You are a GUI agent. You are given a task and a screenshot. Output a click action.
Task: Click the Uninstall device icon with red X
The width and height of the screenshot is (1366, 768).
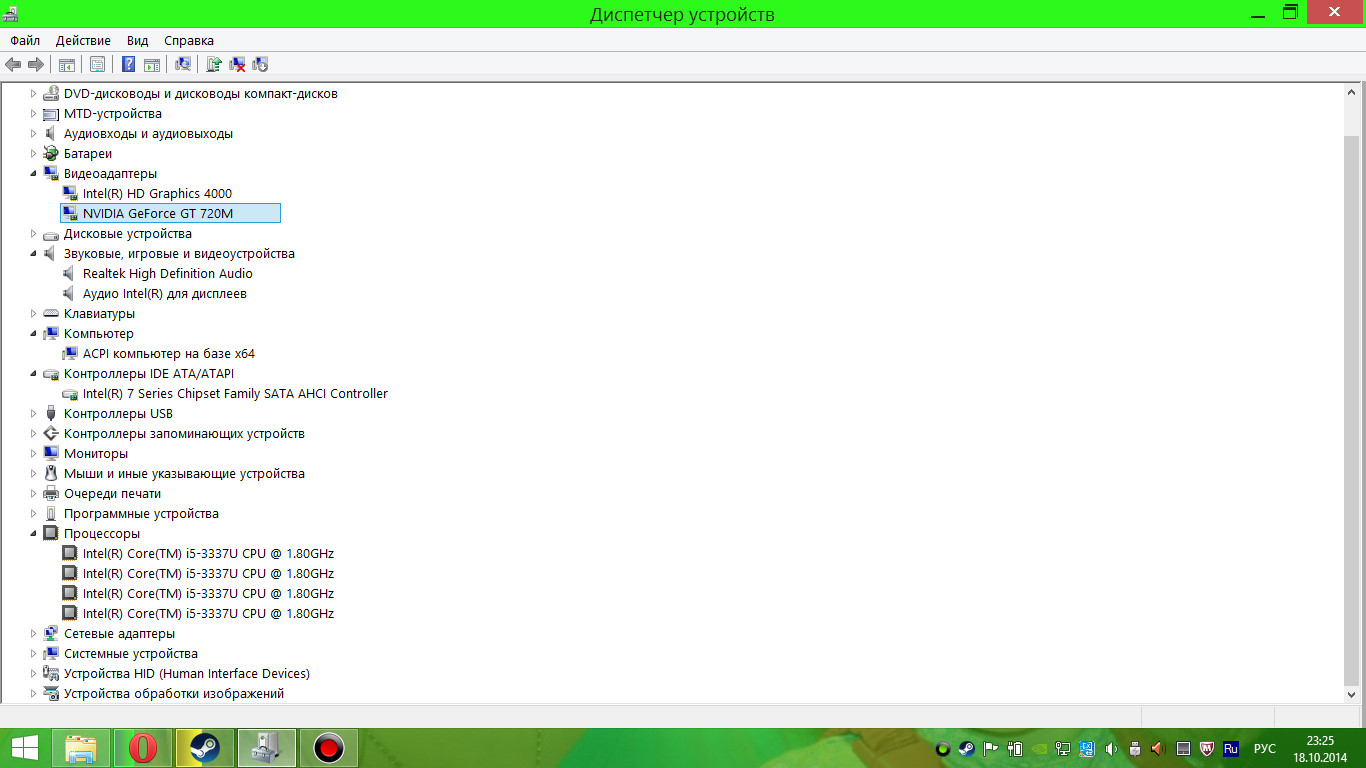pos(237,65)
